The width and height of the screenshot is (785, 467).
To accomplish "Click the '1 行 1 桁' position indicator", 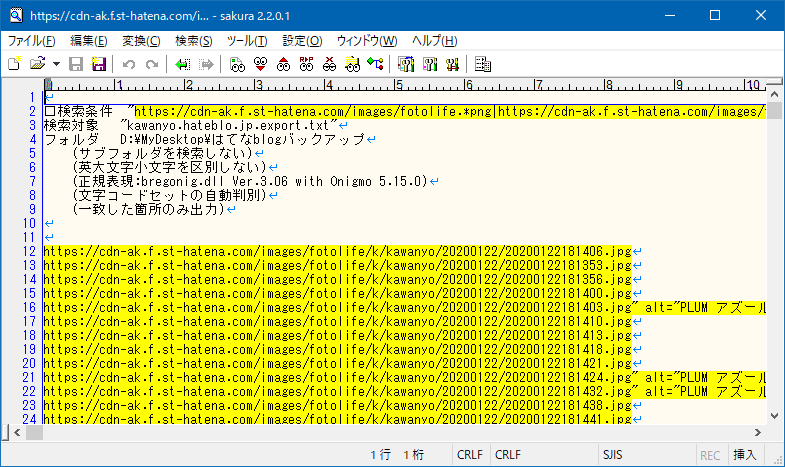I will pyautogui.click(x=397, y=454).
